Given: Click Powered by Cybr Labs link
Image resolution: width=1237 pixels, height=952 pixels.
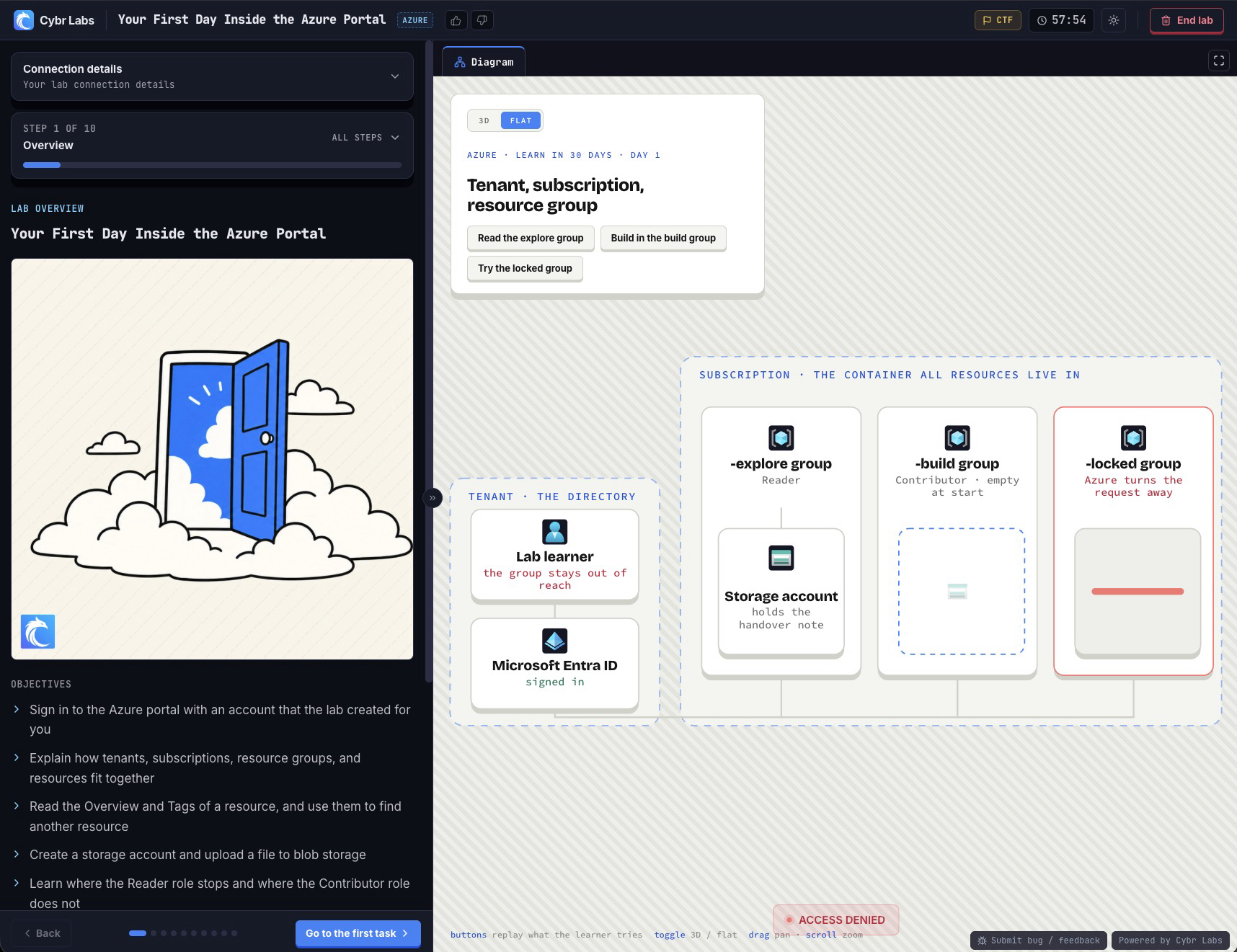Looking at the screenshot, I should [1171, 940].
